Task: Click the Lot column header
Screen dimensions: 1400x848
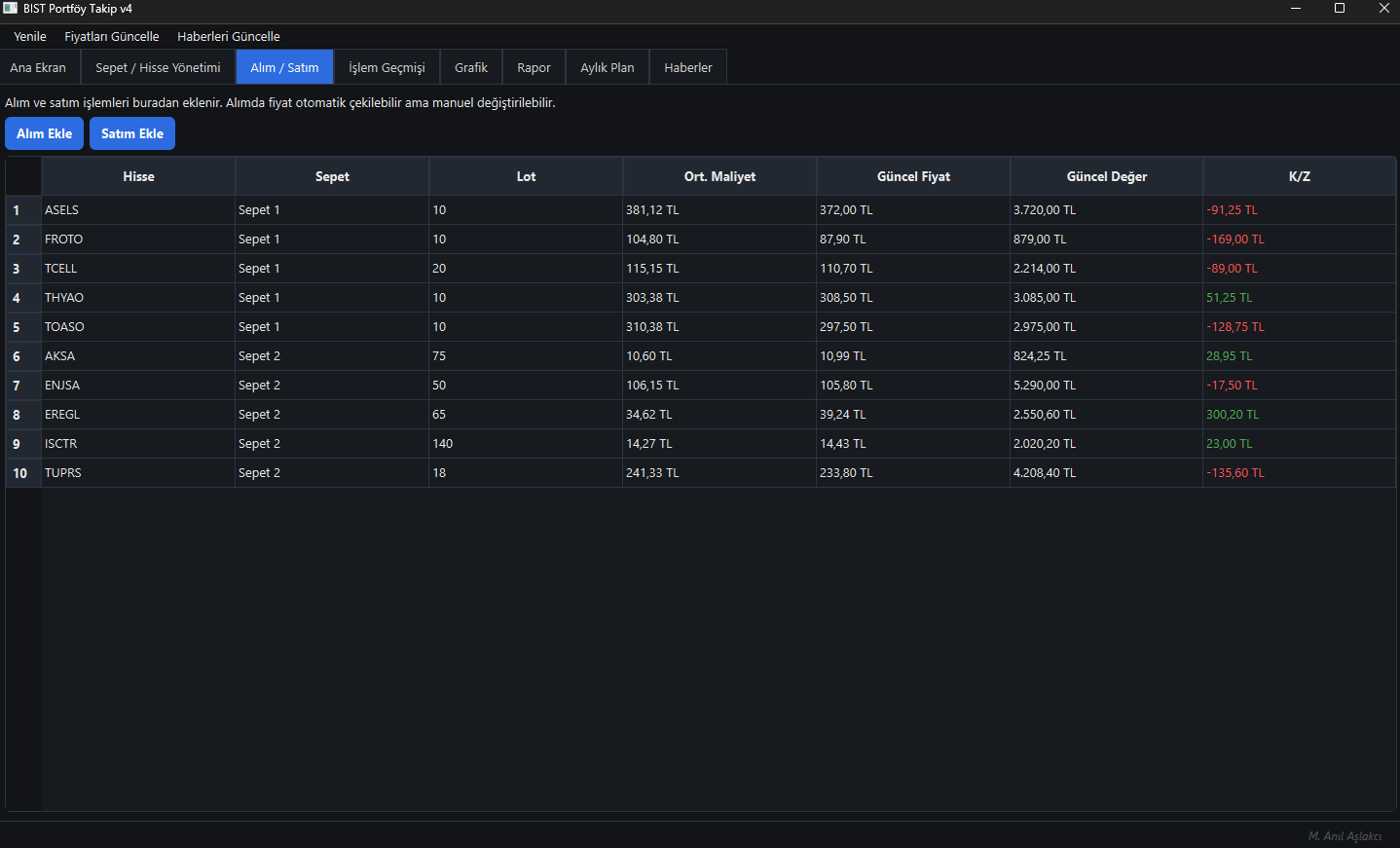Action: (x=526, y=176)
